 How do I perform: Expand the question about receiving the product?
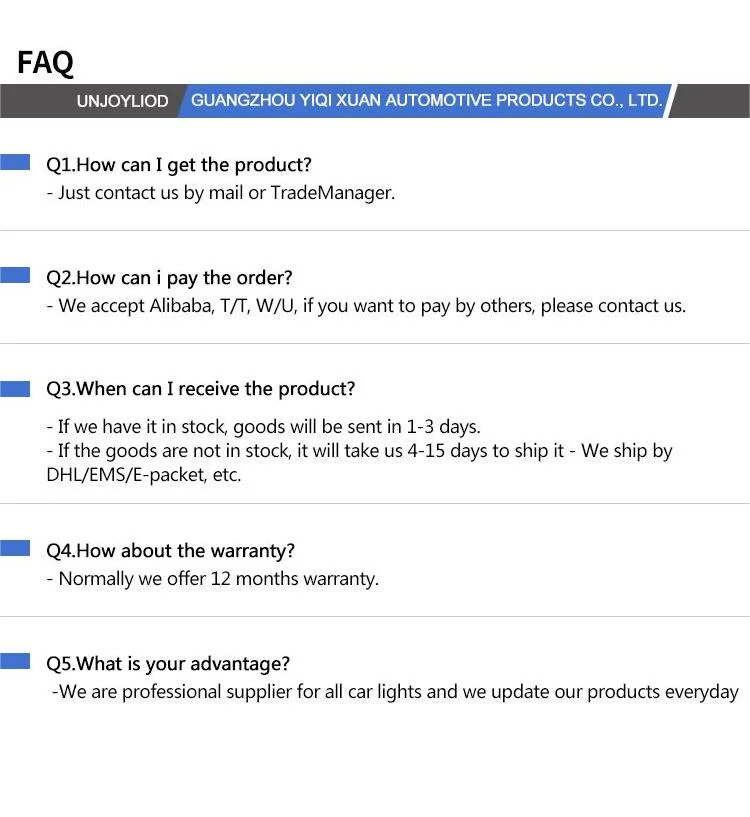click(x=200, y=389)
